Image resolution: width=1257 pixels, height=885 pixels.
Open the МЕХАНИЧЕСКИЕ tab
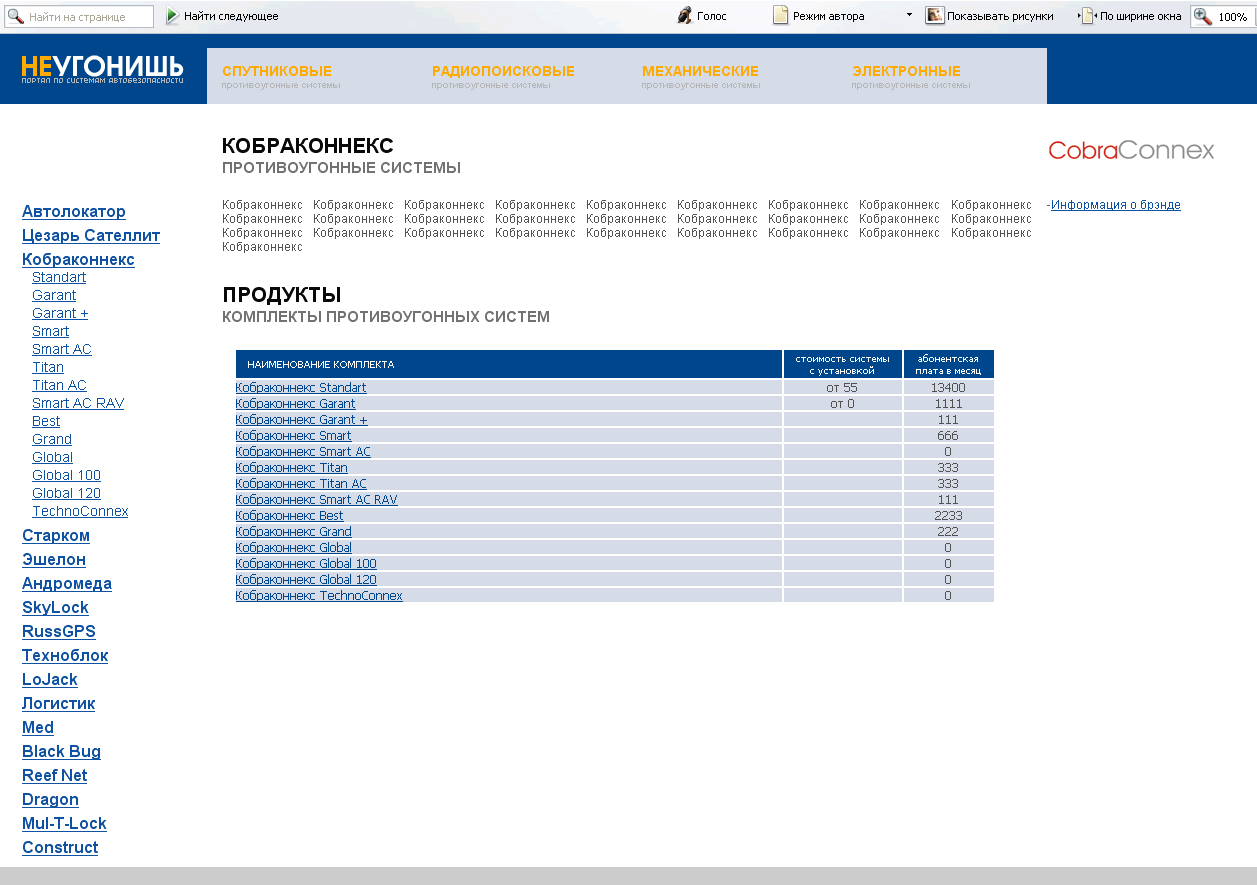[x=700, y=71]
